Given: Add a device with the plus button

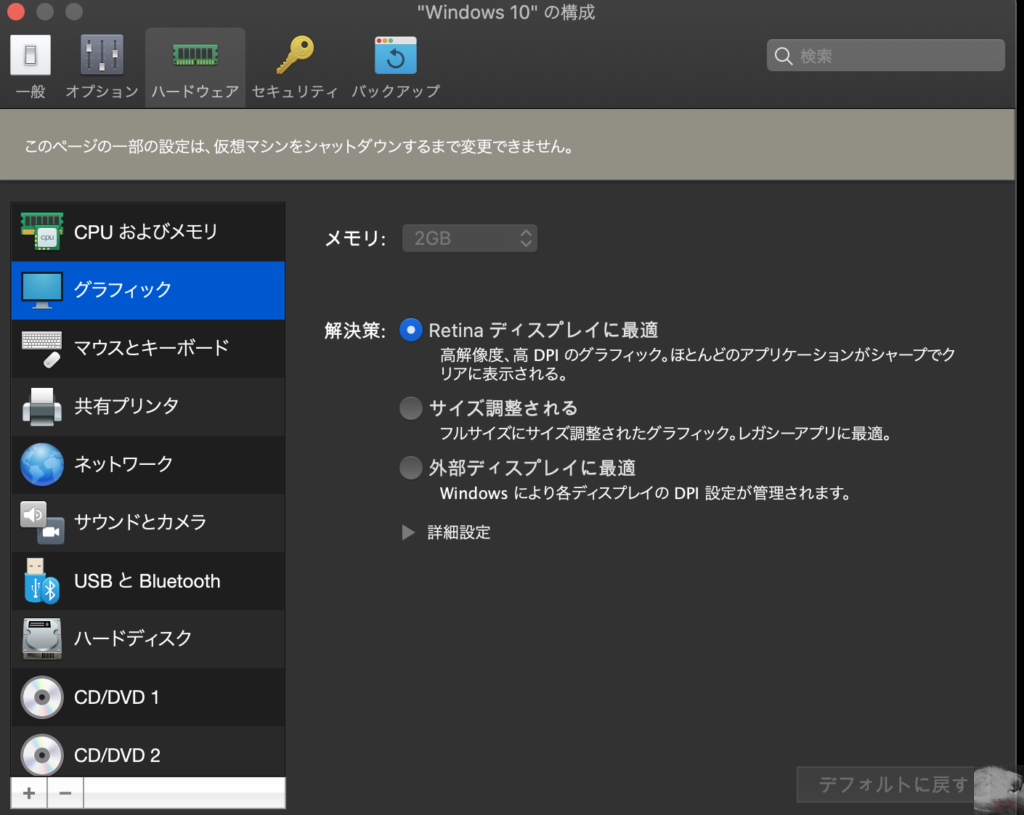Looking at the screenshot, I should click(x=29, y=793).
